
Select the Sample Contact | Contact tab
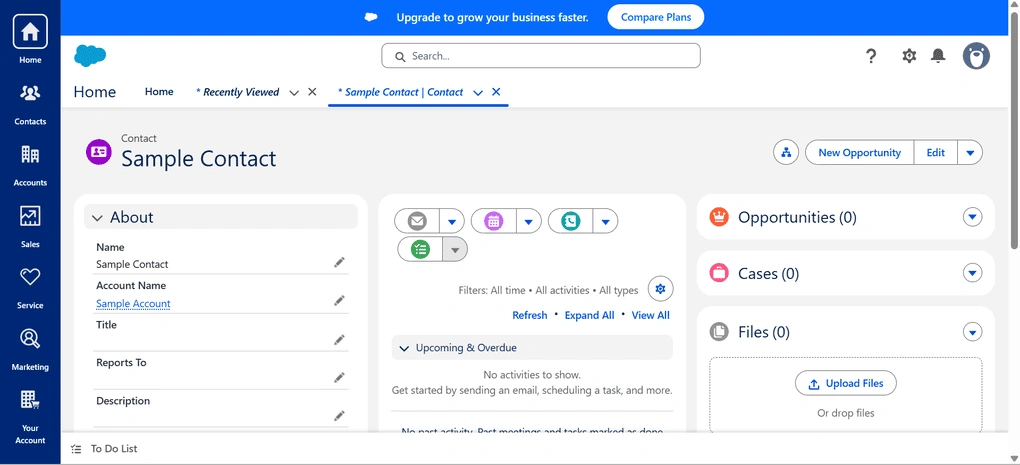(401, 92)
